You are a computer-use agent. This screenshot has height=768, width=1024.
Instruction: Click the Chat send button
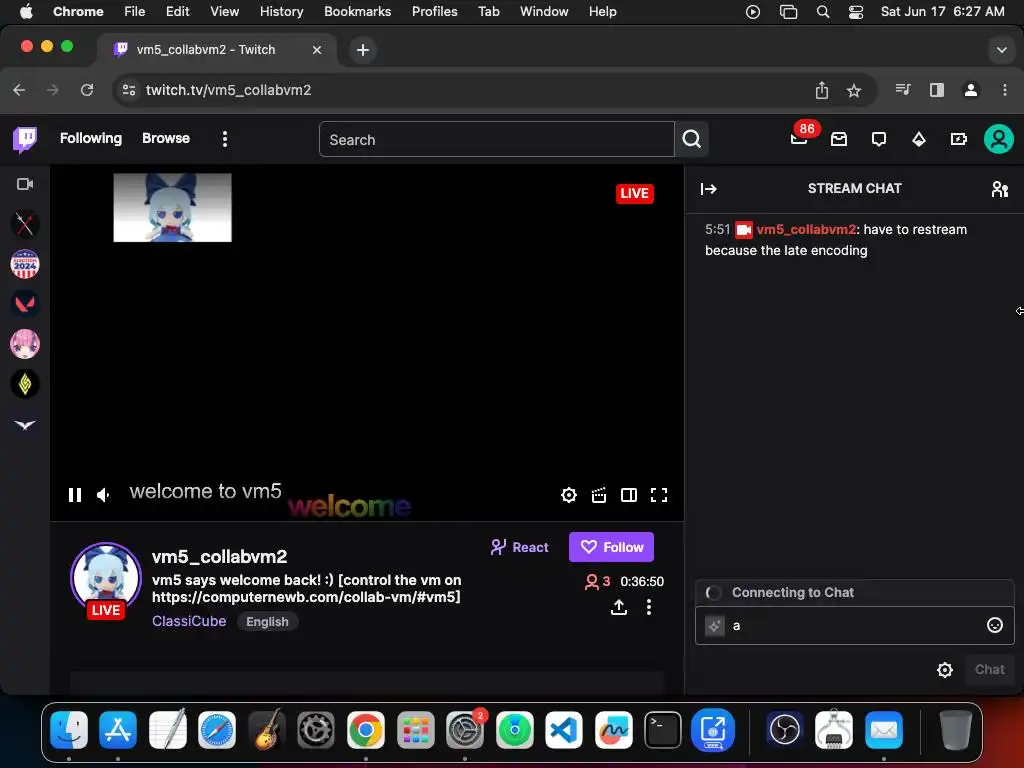[989, 669]
